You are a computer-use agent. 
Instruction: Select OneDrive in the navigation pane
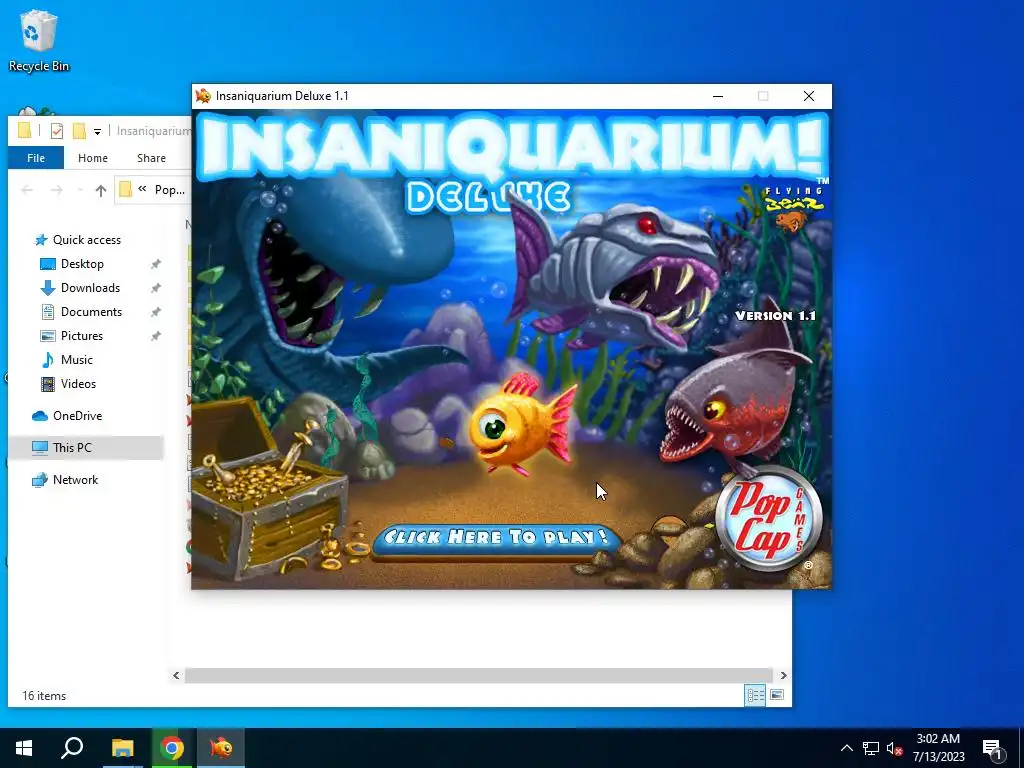click(77, 416)
